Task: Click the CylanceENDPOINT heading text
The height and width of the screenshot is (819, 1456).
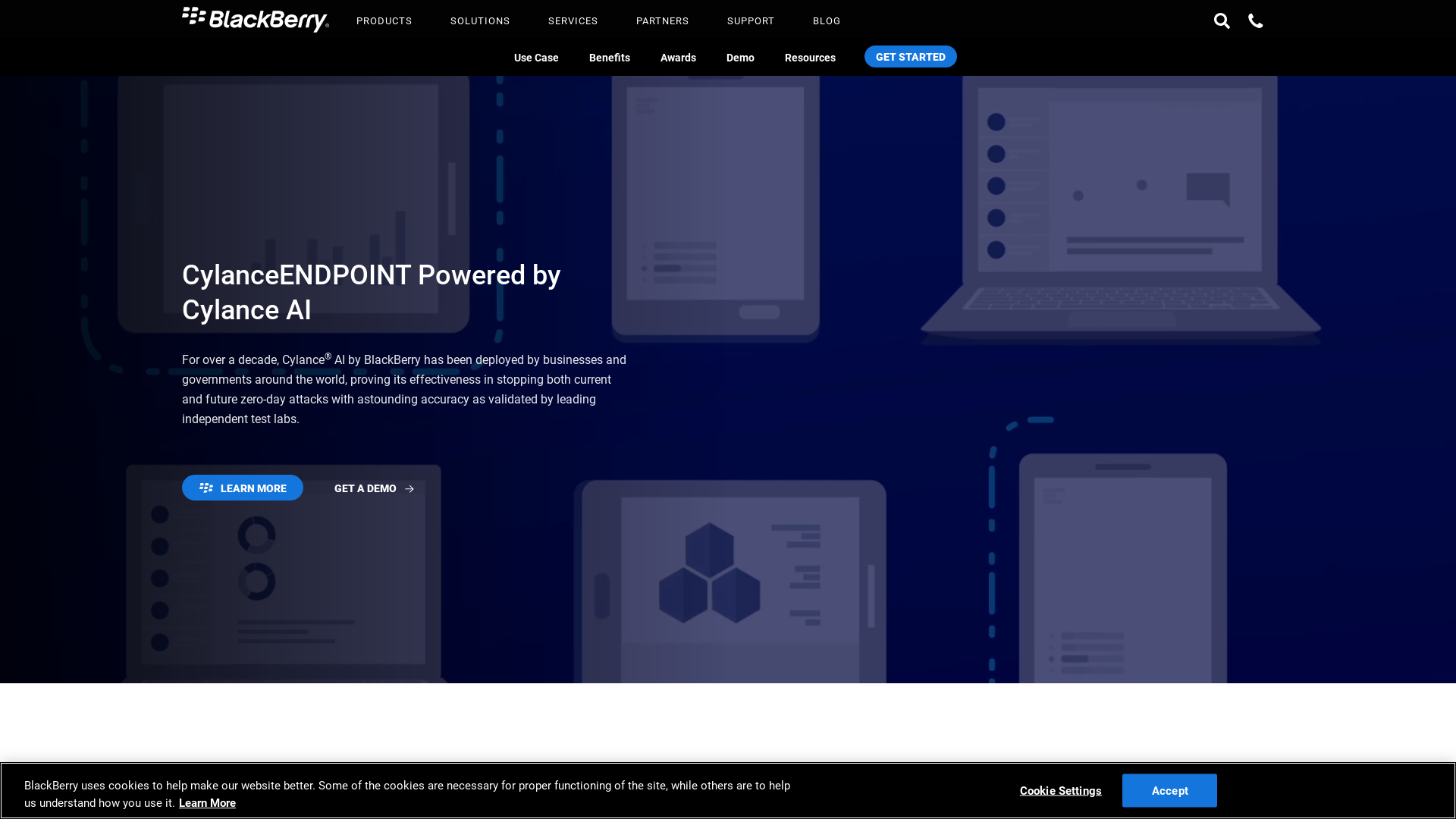Action: click(372, 293)
